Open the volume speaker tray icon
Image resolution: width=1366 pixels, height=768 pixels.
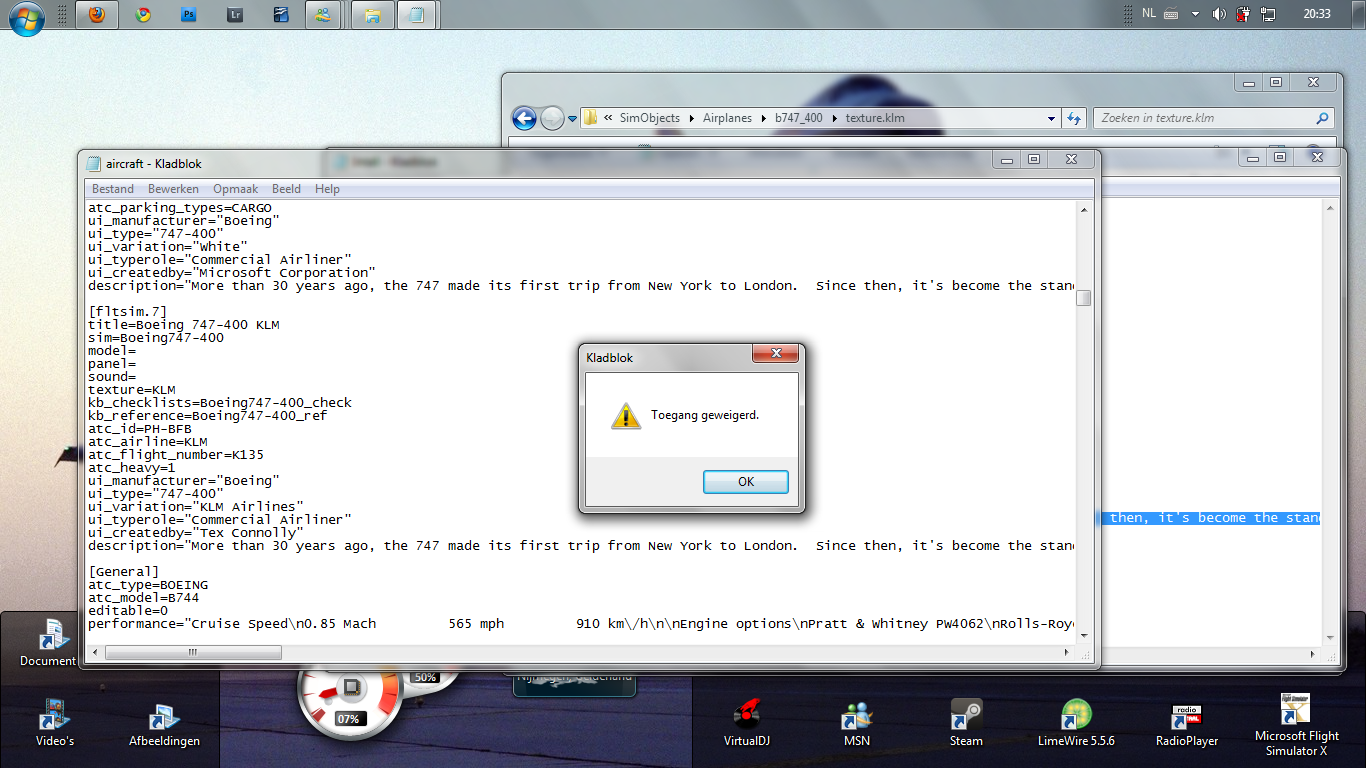1219,14
